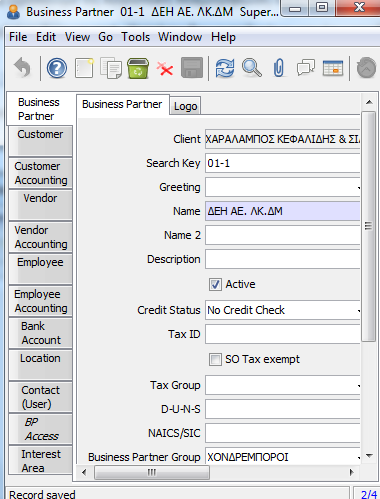Click the NAICS/SIC field

click(x=283, y=433)
